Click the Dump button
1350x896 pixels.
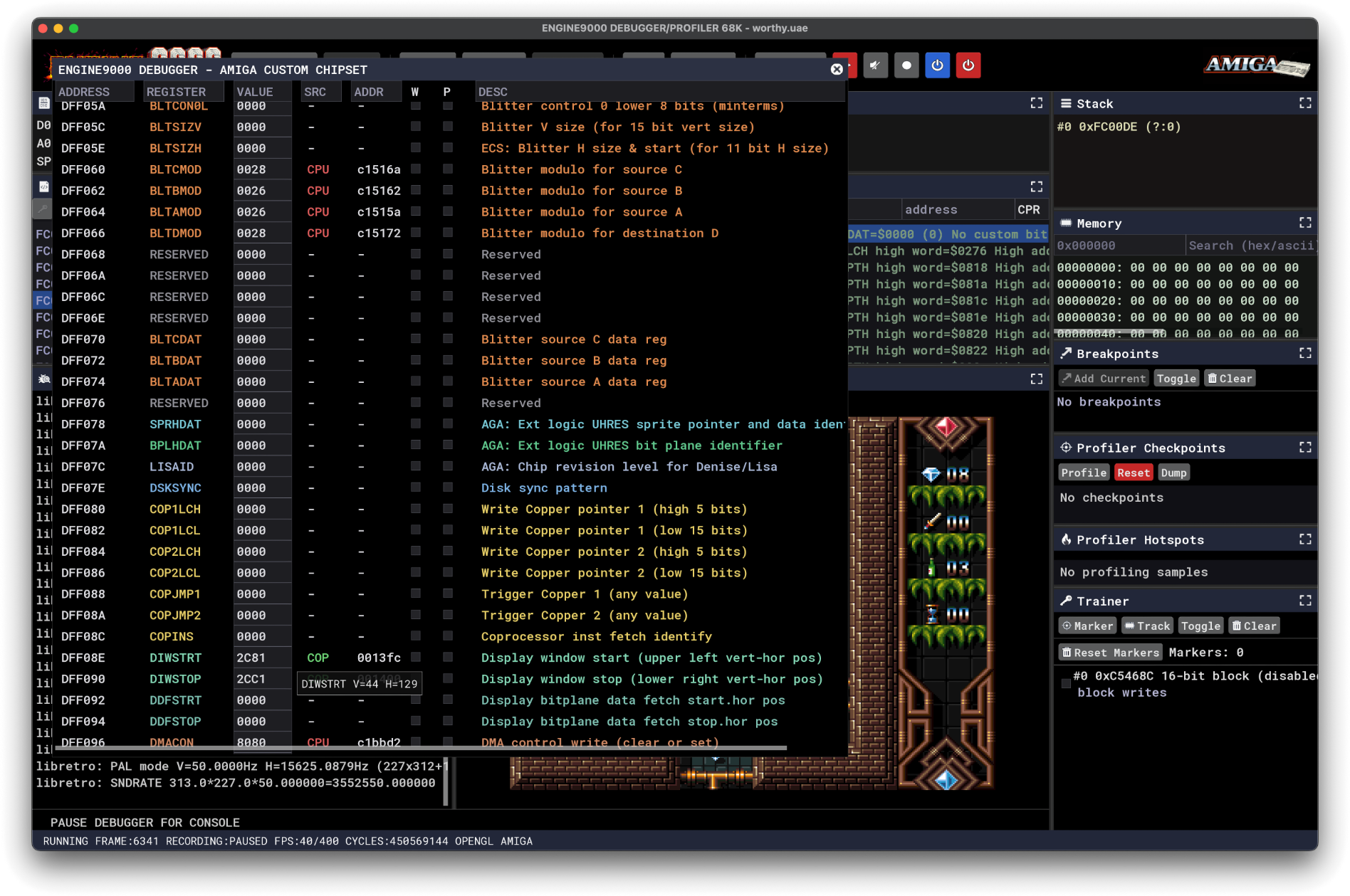coord(1173,473)
